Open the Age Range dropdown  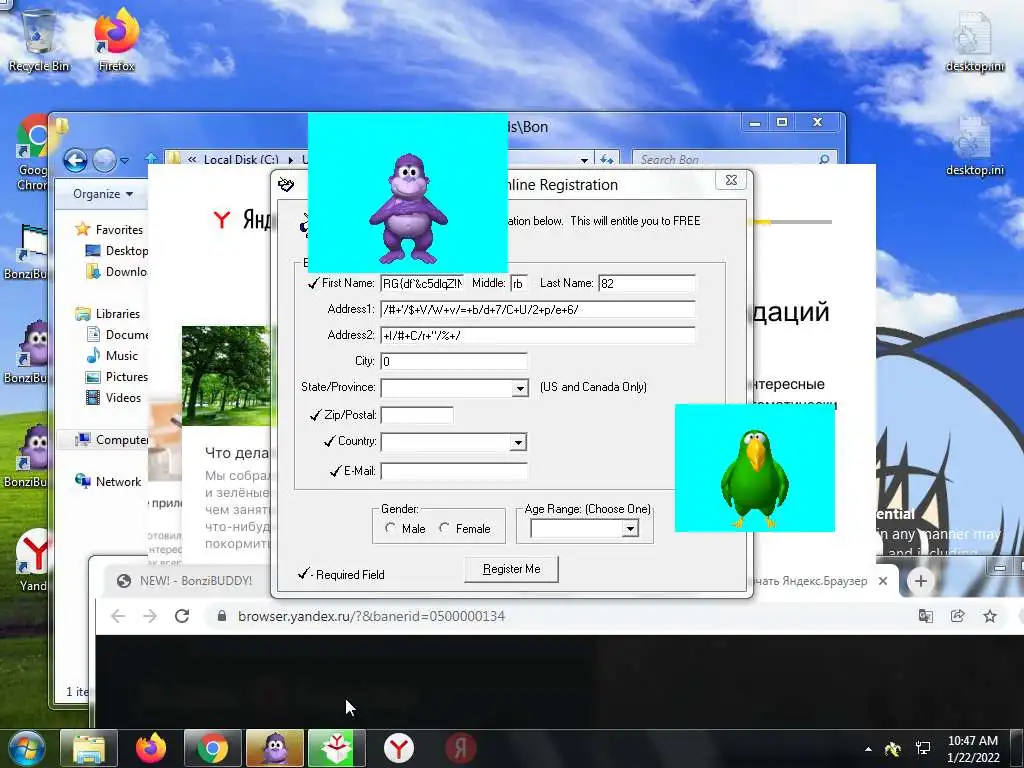click(630, 528)
